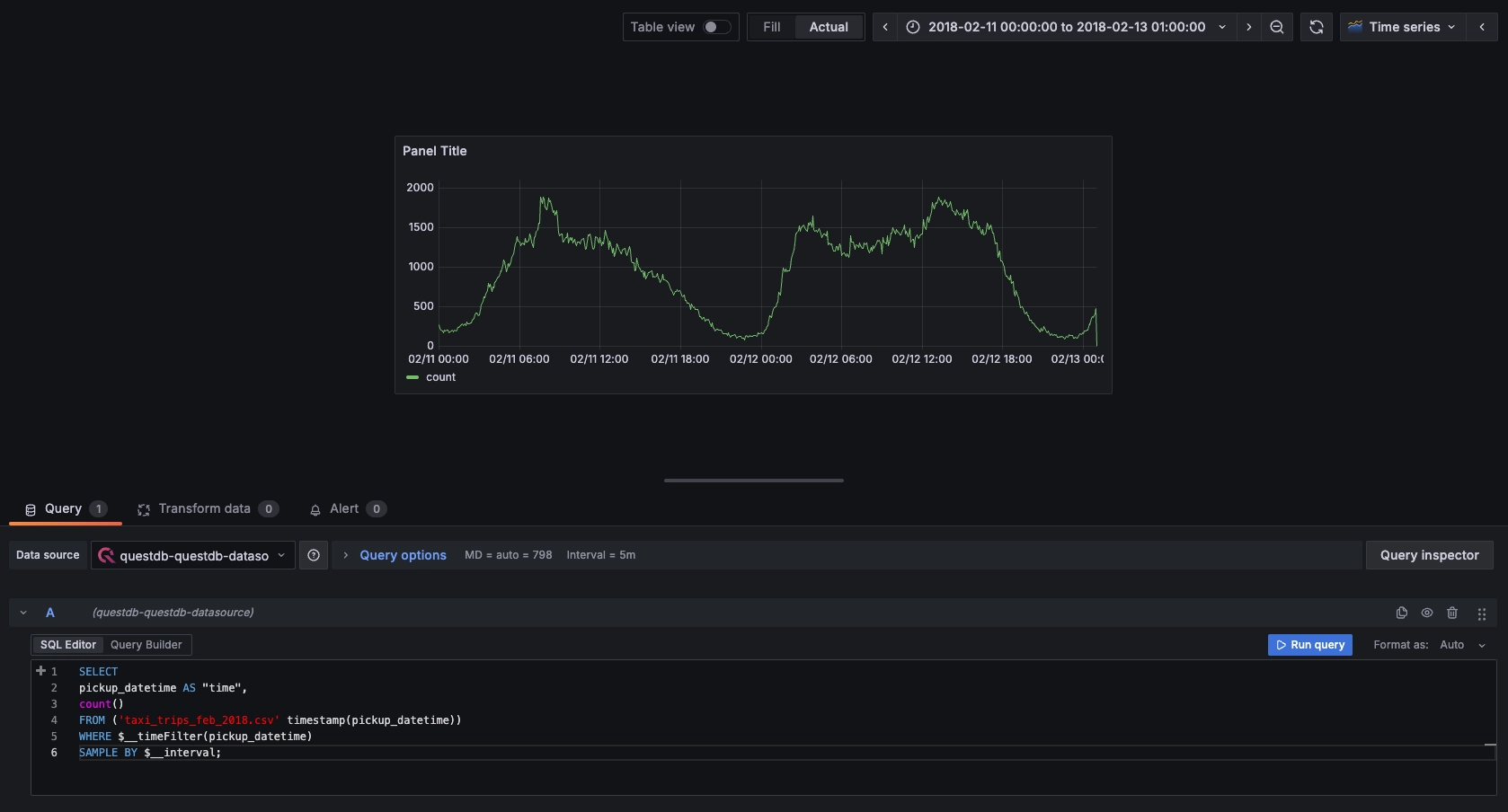Open the questdb data source dropdown
Image resolution: width=1508 pixels, height=812 pixels.
pos(193,555)
